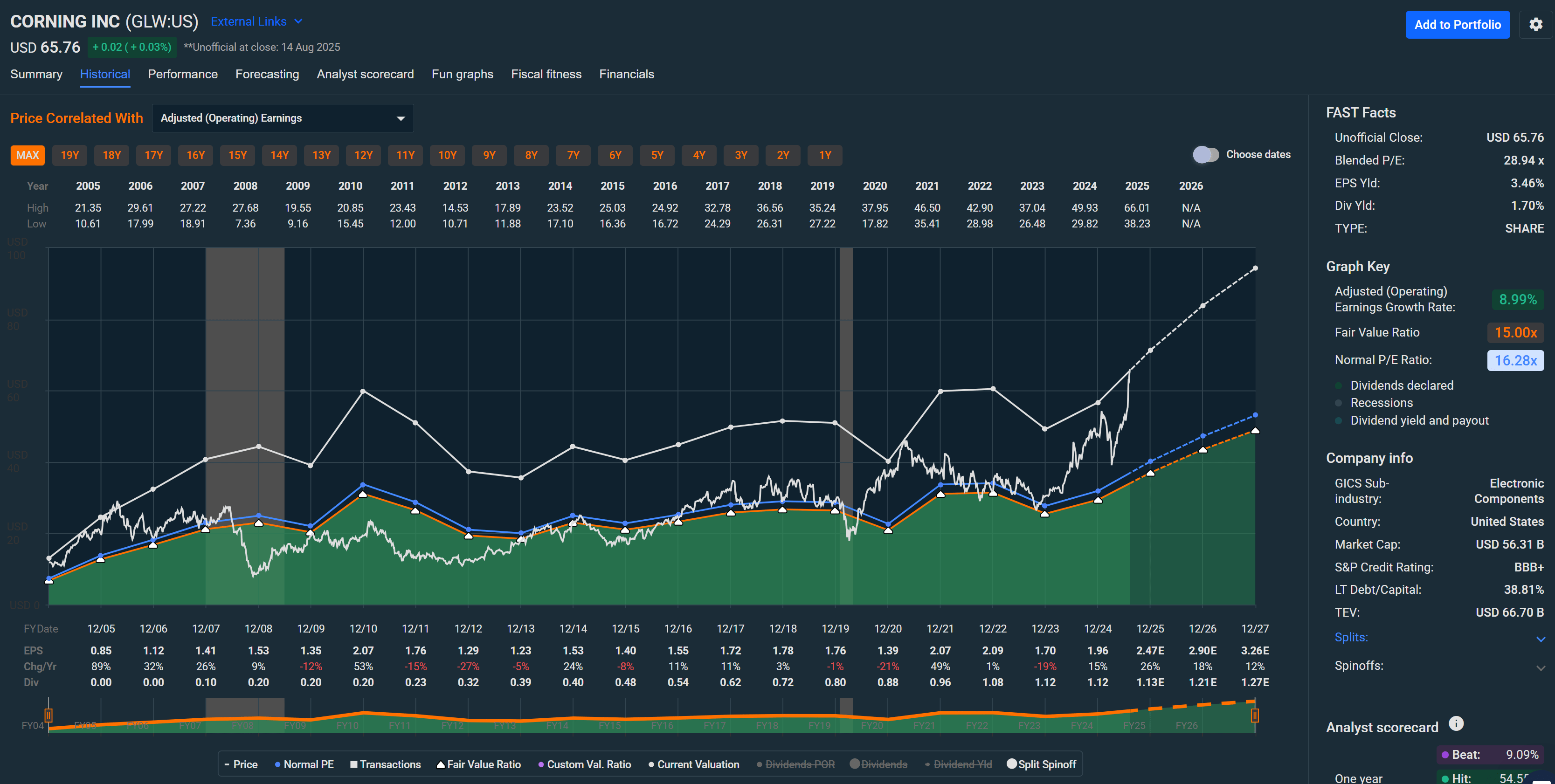The image size is (1555, 784).
Task: Enable Dividends POR legend item
Action: pyautogui.click(x=795, y=764)
